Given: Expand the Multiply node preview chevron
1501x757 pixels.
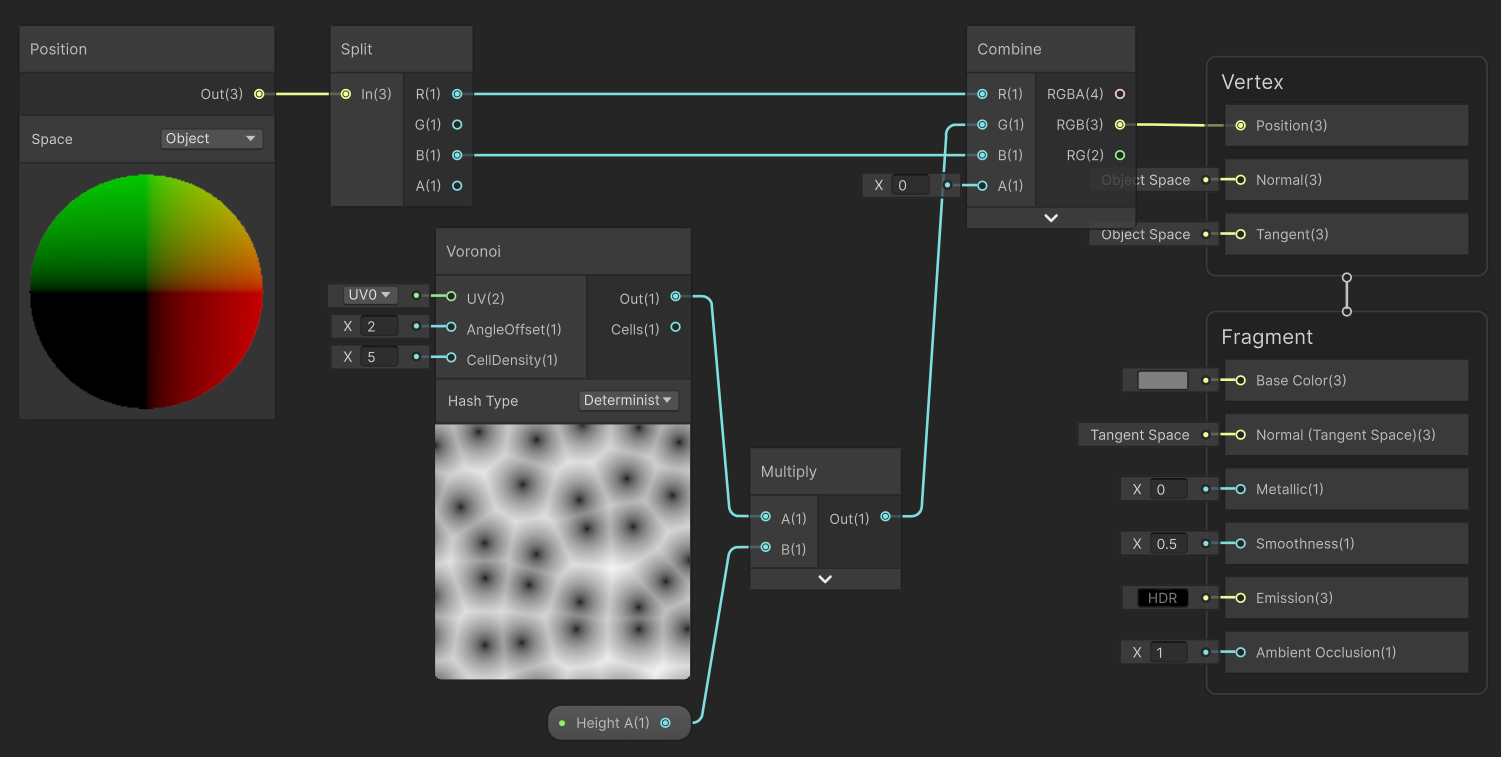Looking at the screenshot, I should pos(825,579).
